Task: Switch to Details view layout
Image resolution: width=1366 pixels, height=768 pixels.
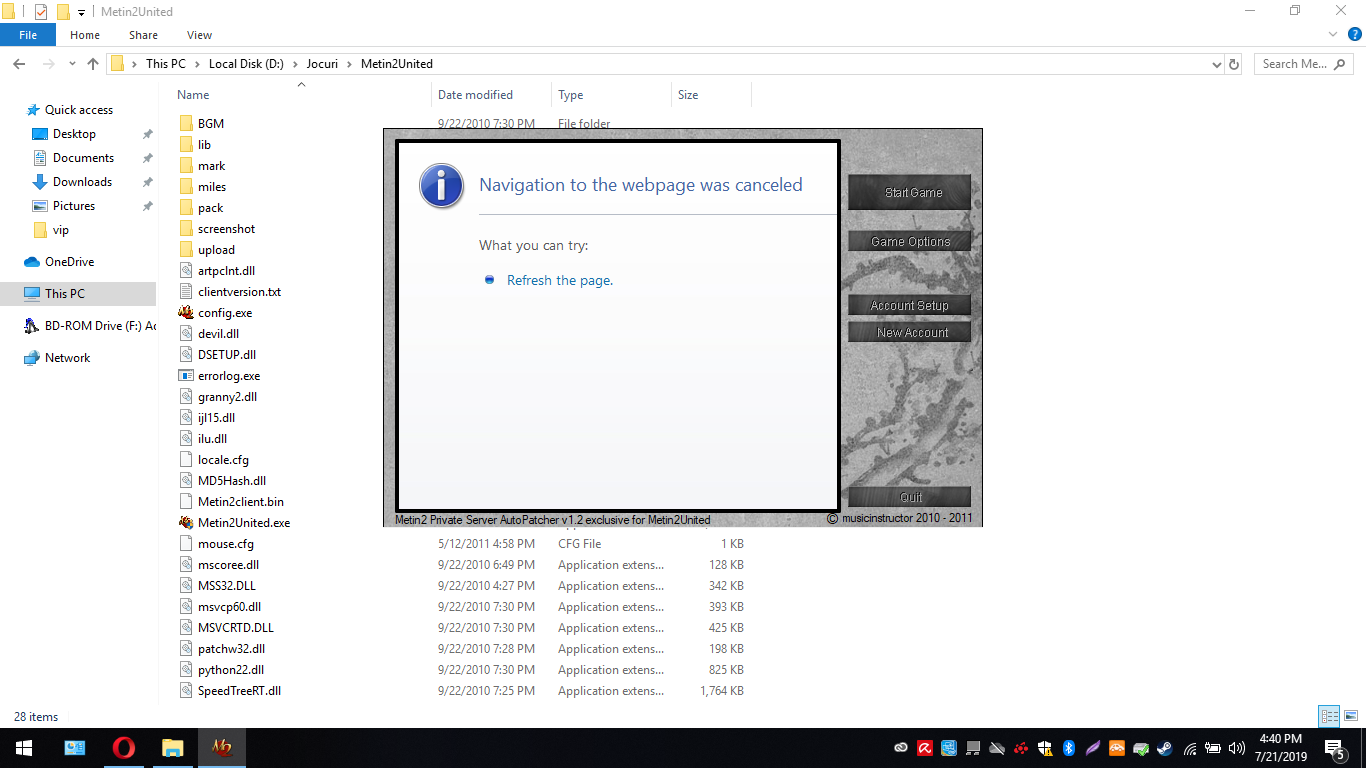Action: (1329, 716)
